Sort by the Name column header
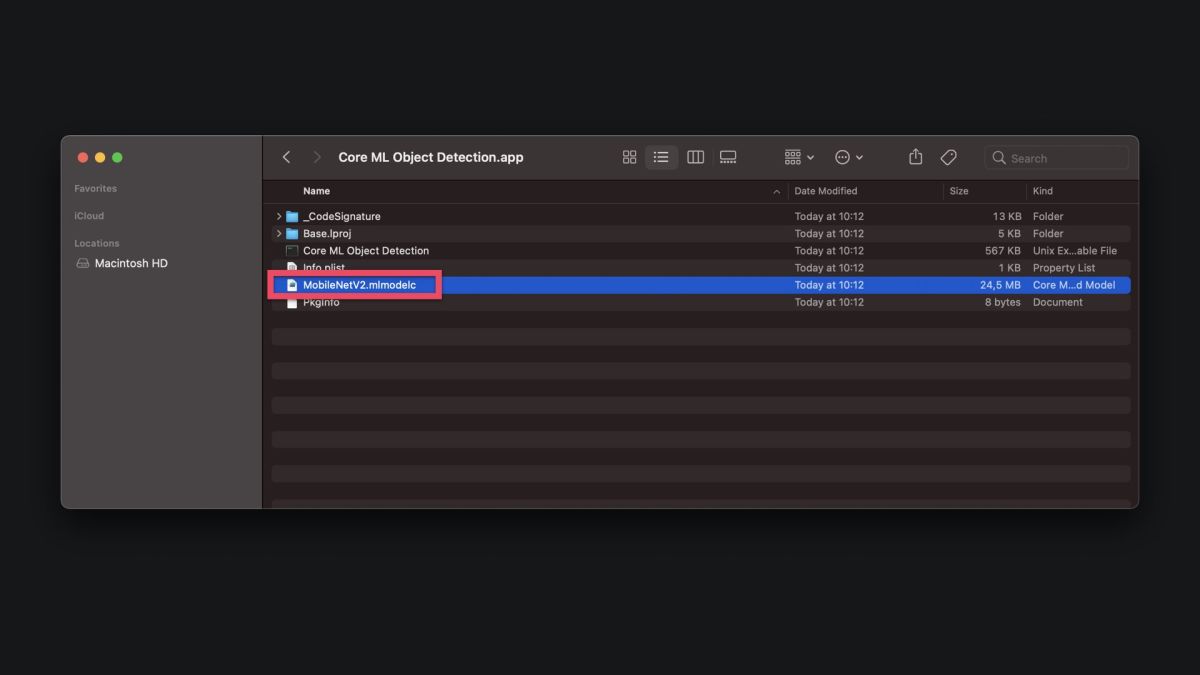Screen dimensions: 1200x675 [316, 191]
